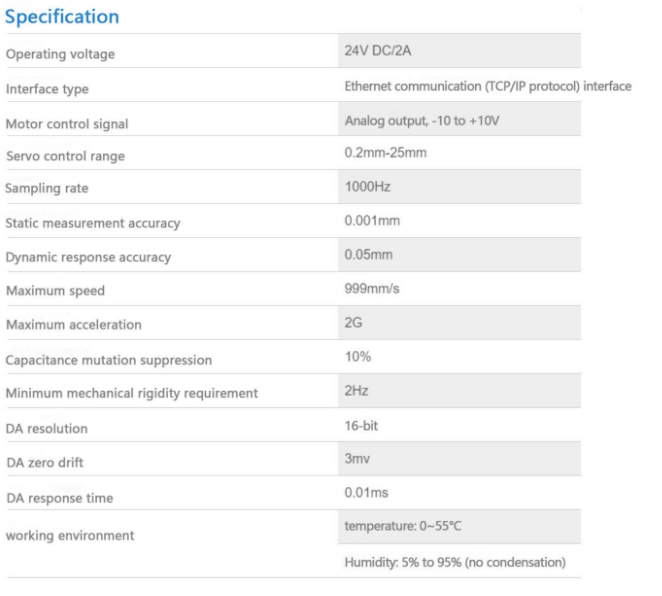
Task: Select the DA zero drift label
Action: [x=45, y=463]
